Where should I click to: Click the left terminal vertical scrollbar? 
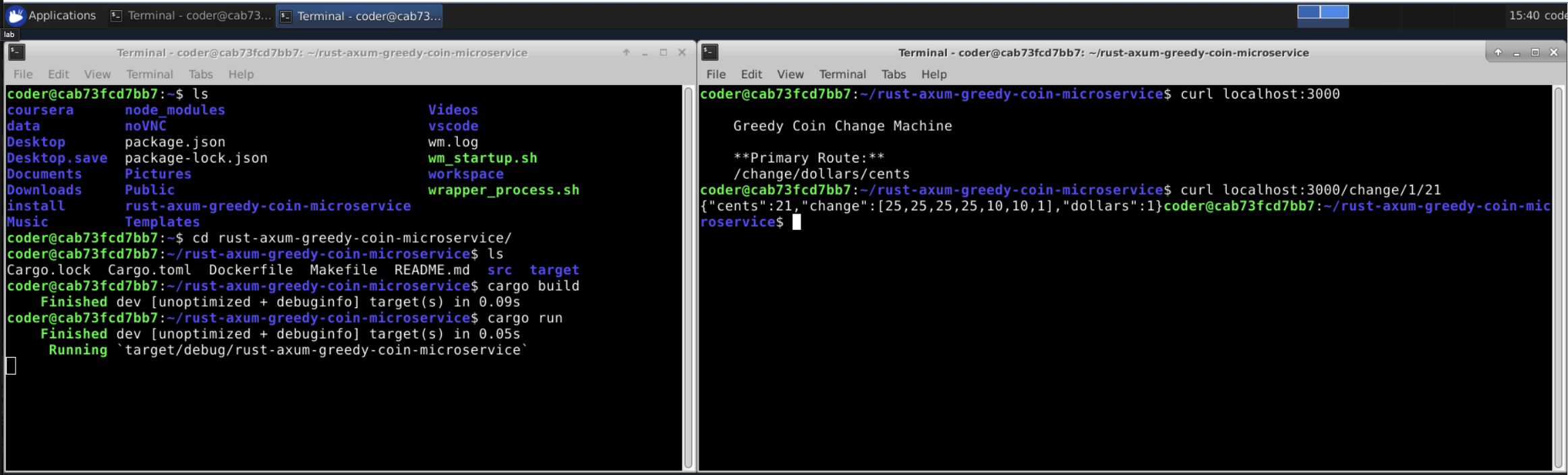[x=689, y=277]
